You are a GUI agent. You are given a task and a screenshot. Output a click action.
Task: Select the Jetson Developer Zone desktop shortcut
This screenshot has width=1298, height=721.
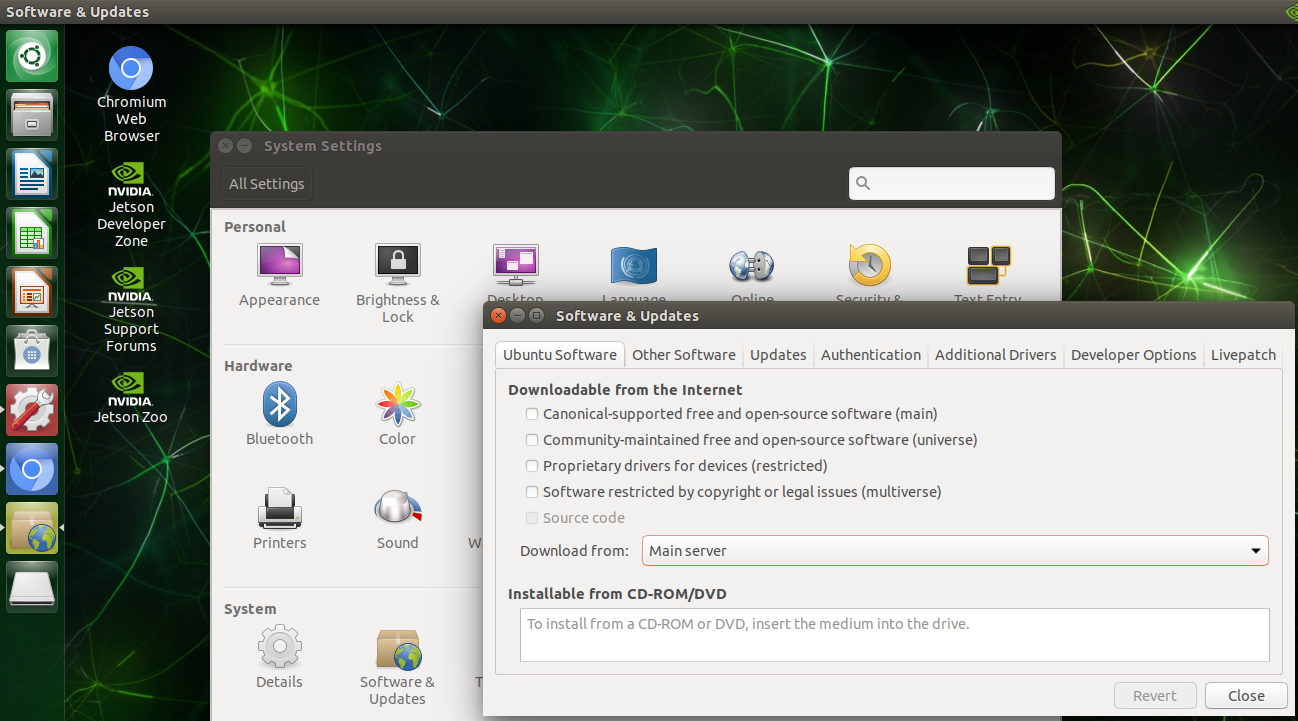pyautogui.click(x=131, y=204)
